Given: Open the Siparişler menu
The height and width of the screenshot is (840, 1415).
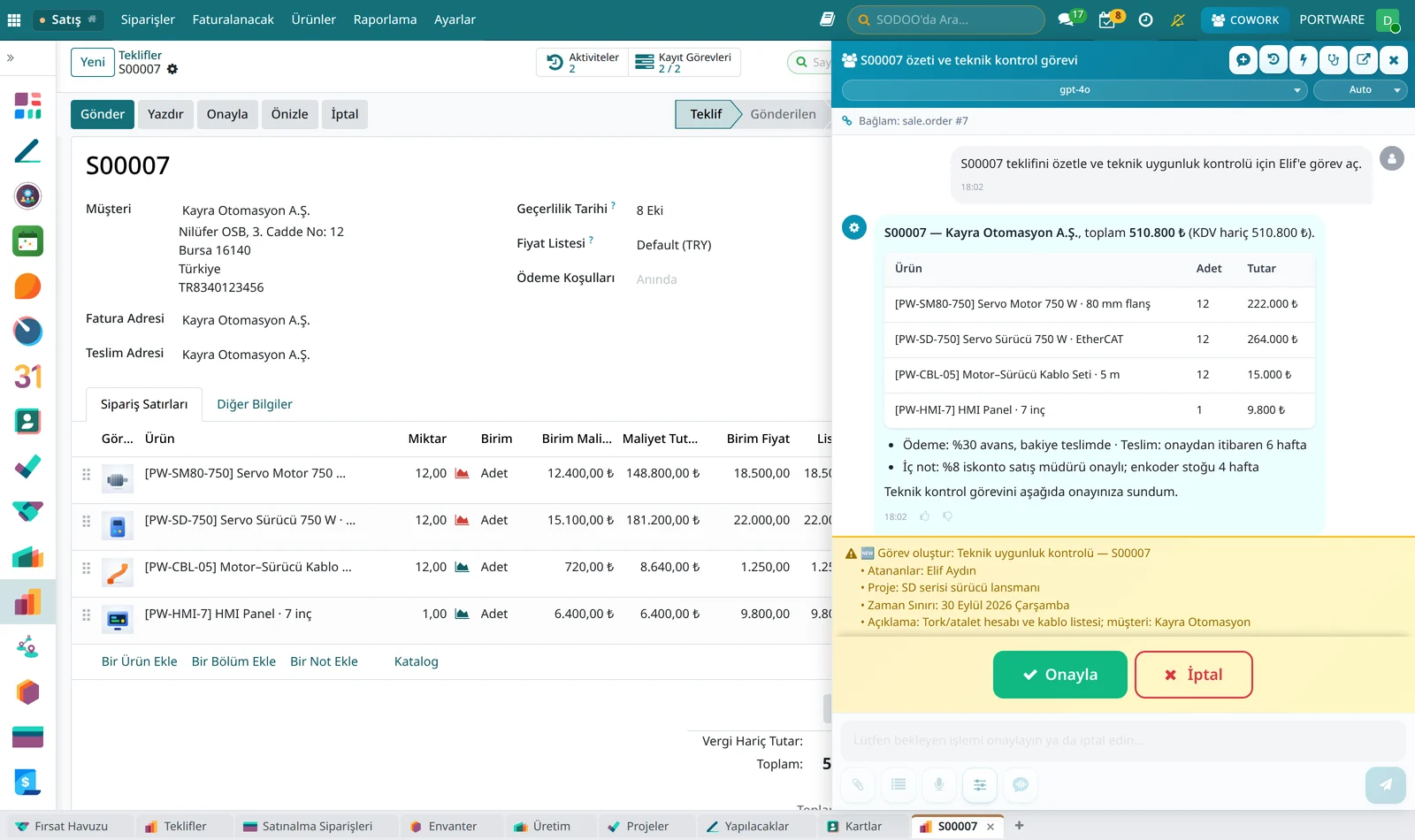Looking at the screenshot, I should pyautogui.click(x=148, y=19).
